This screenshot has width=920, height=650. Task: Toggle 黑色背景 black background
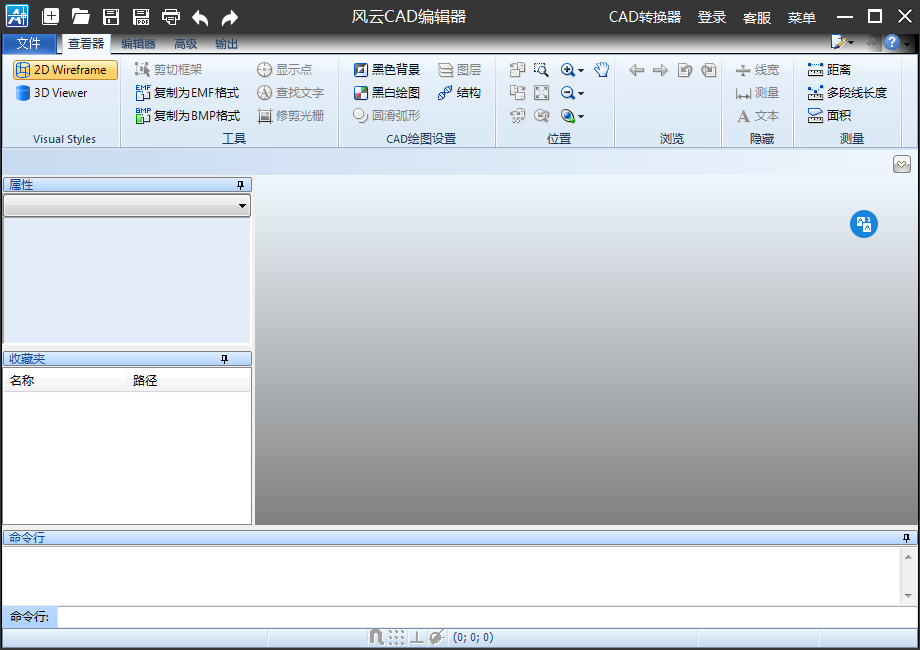click(x=387, y=70)
